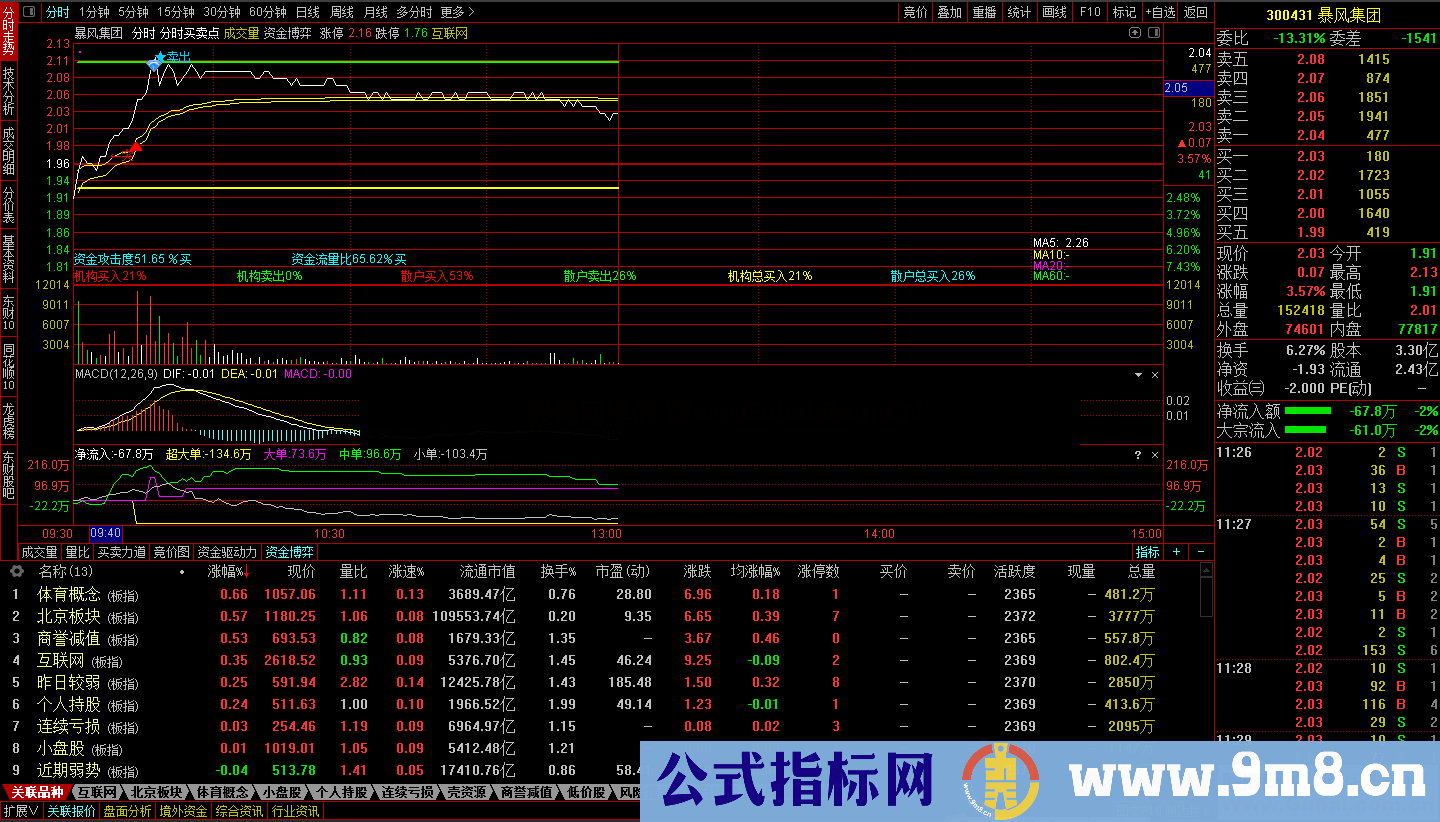Click the plus icon beside 指标
This screenshot has height=822, width=1440.
pyautogui.click(x=1176, y=552)
